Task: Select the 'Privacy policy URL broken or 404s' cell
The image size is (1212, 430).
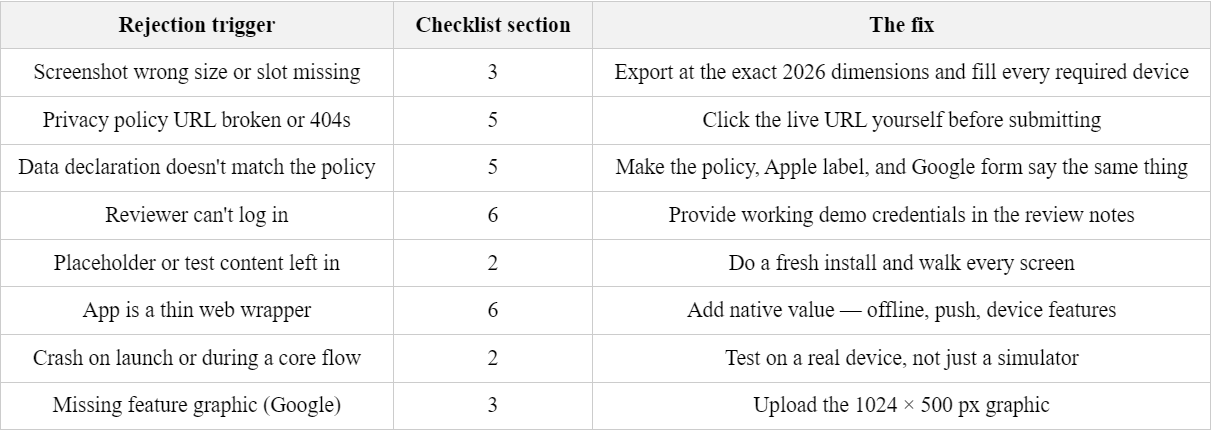Action: 197,120
